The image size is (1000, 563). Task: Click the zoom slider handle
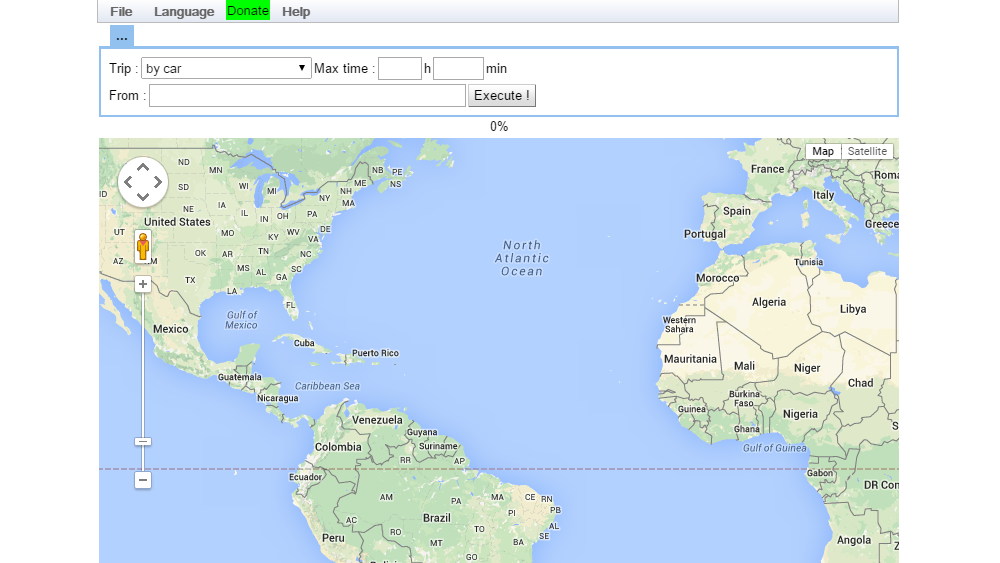[x=143, y=441]
